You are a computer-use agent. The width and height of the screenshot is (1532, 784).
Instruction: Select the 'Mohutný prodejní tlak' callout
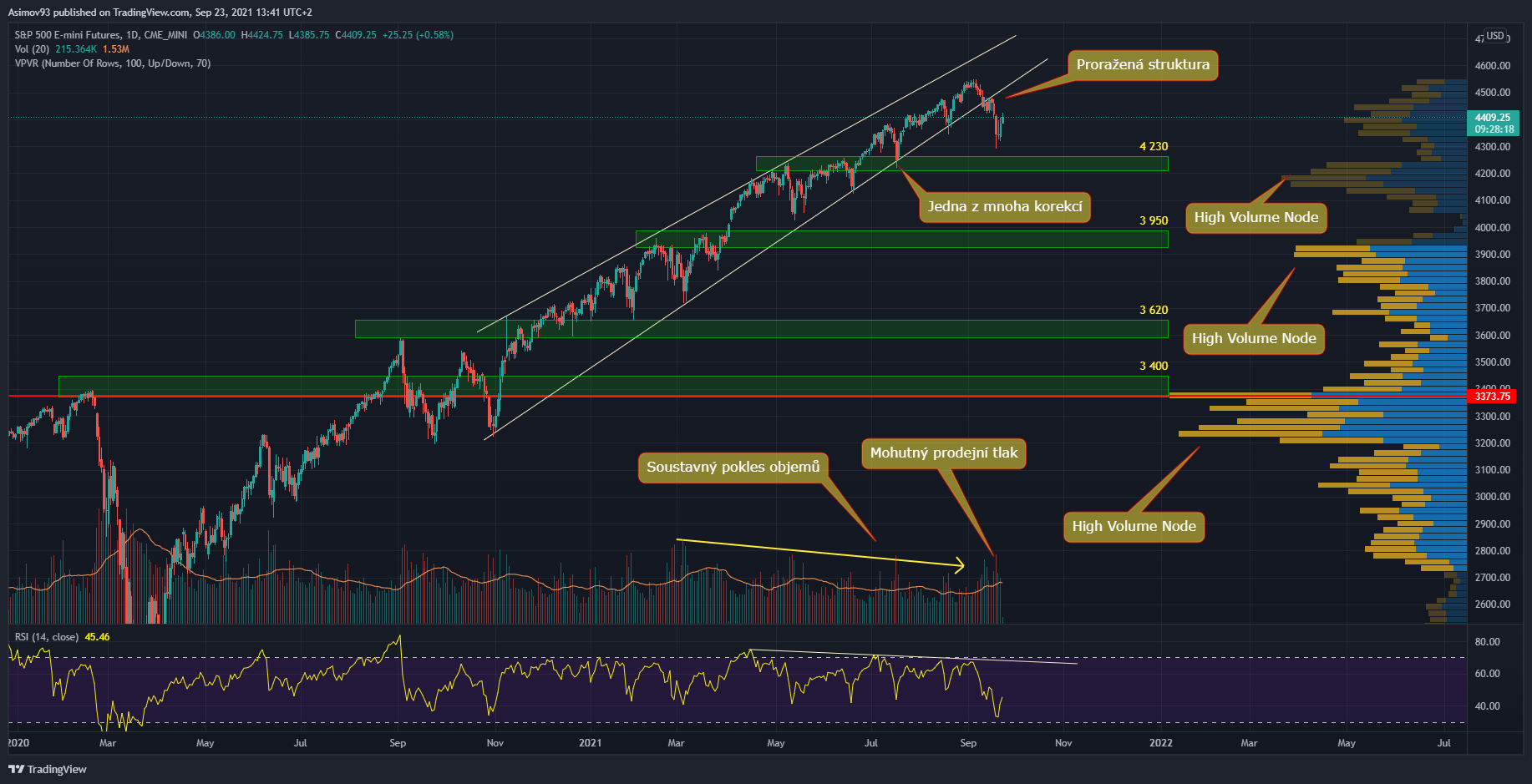[x=943, y=453]
